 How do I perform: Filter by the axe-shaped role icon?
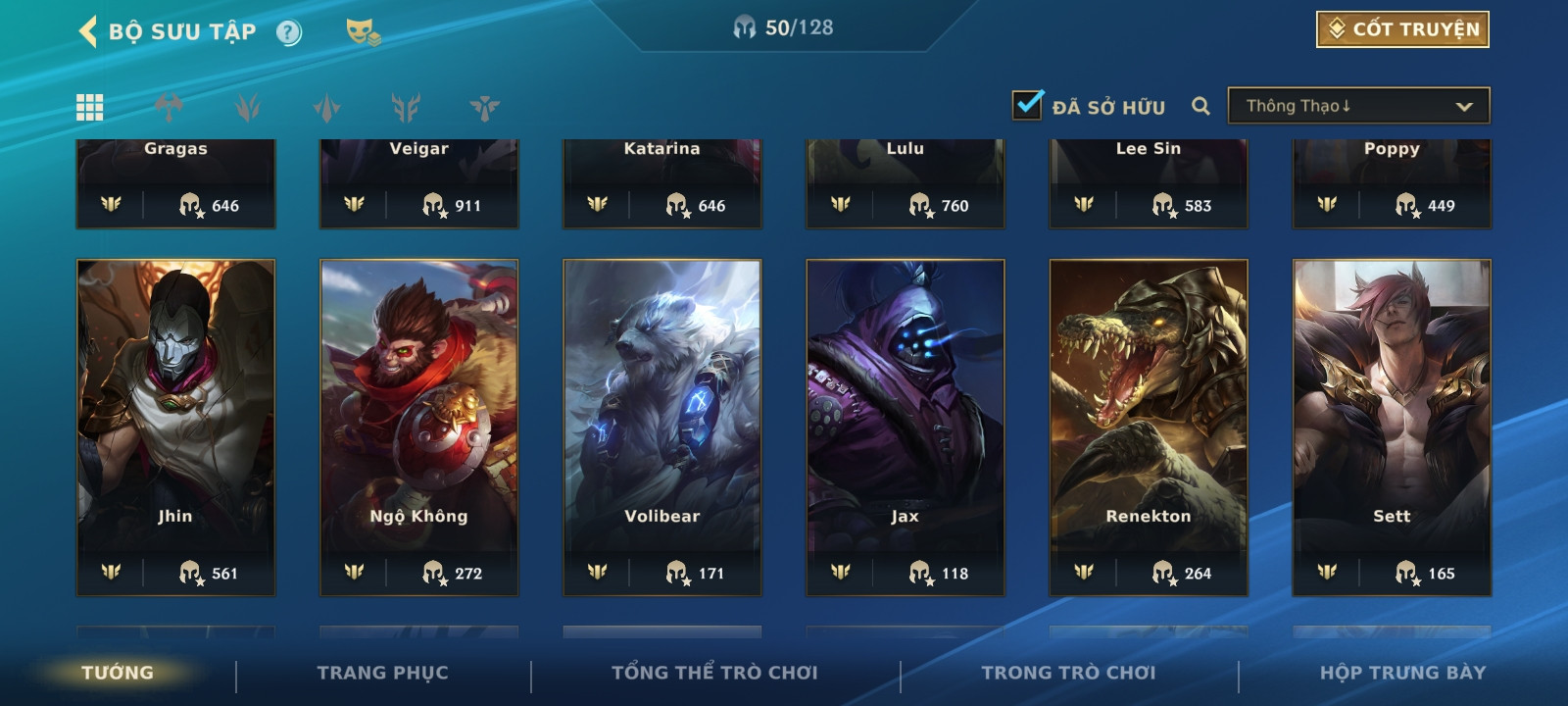click(x=169, y=107)
